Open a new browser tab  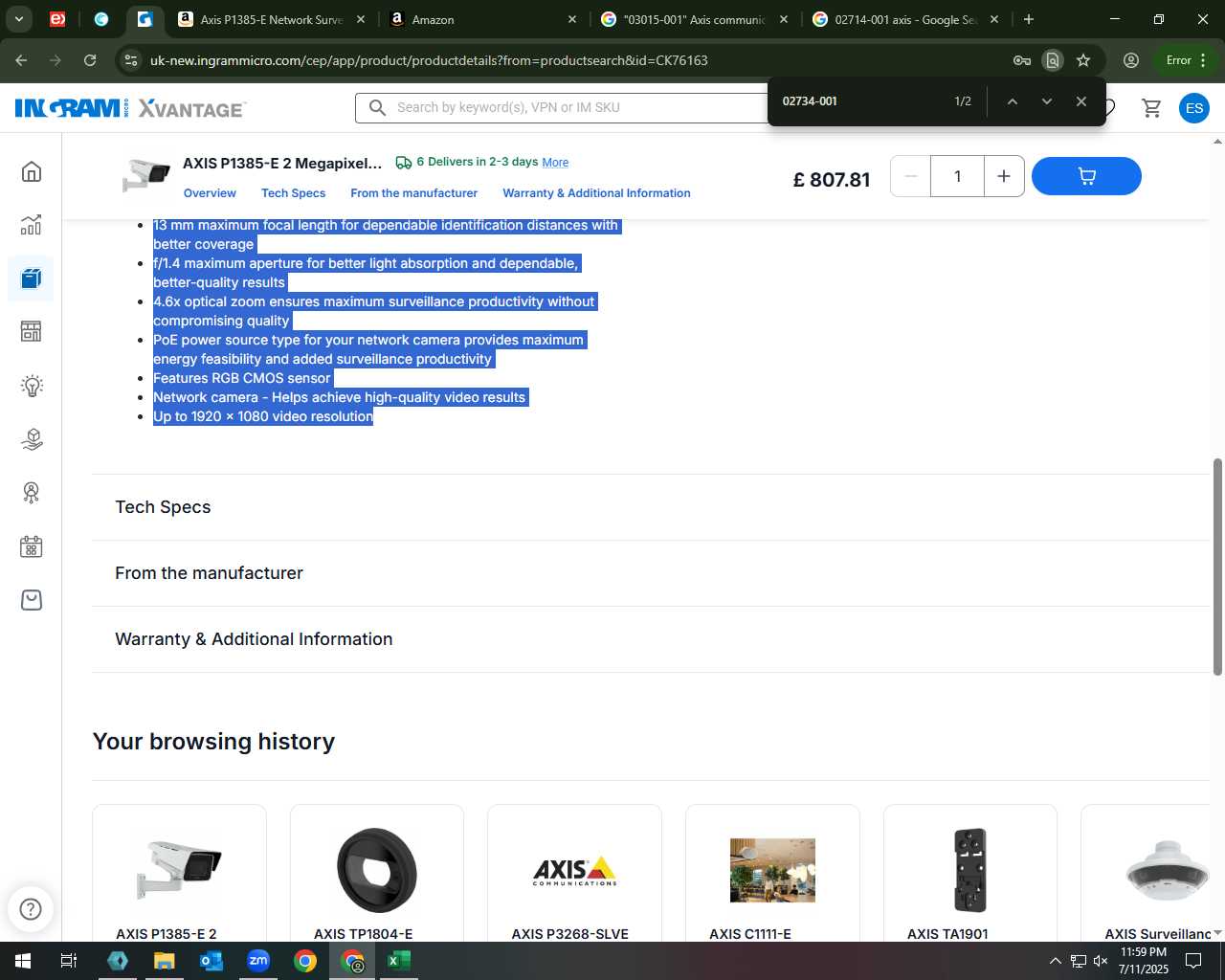click(1029, 19)
